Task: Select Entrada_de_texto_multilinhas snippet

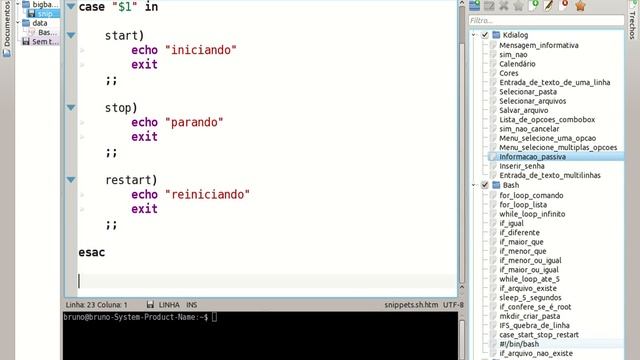Action: [x=550, y=176]
